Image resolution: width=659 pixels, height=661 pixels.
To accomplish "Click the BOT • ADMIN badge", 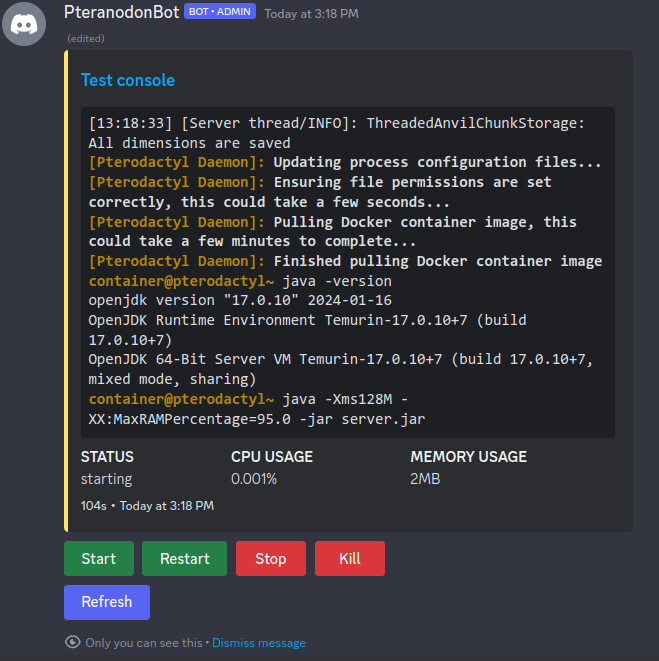I will (220, 12).
